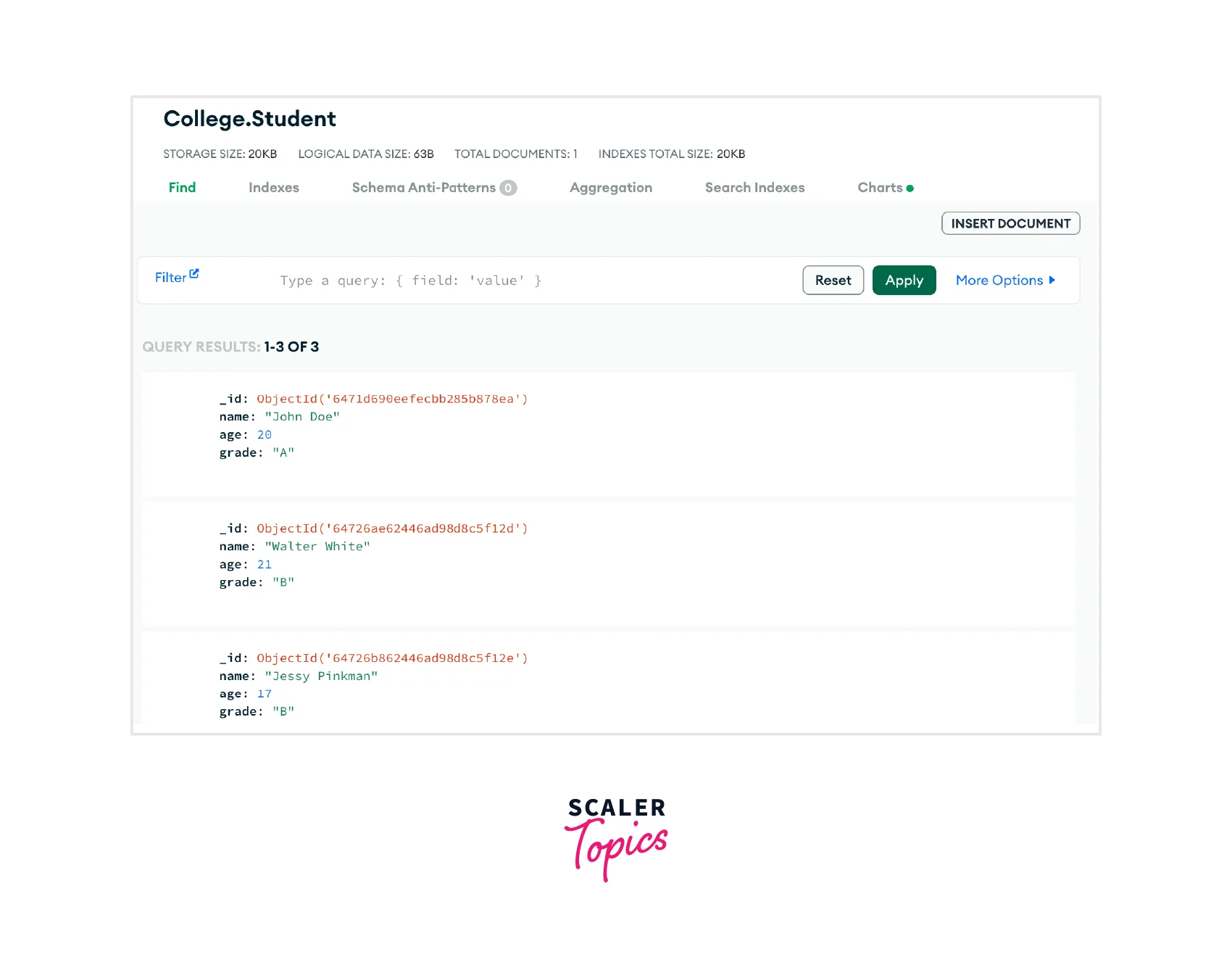
Task: Click the Walter White name value
Action: click(317, 547)
